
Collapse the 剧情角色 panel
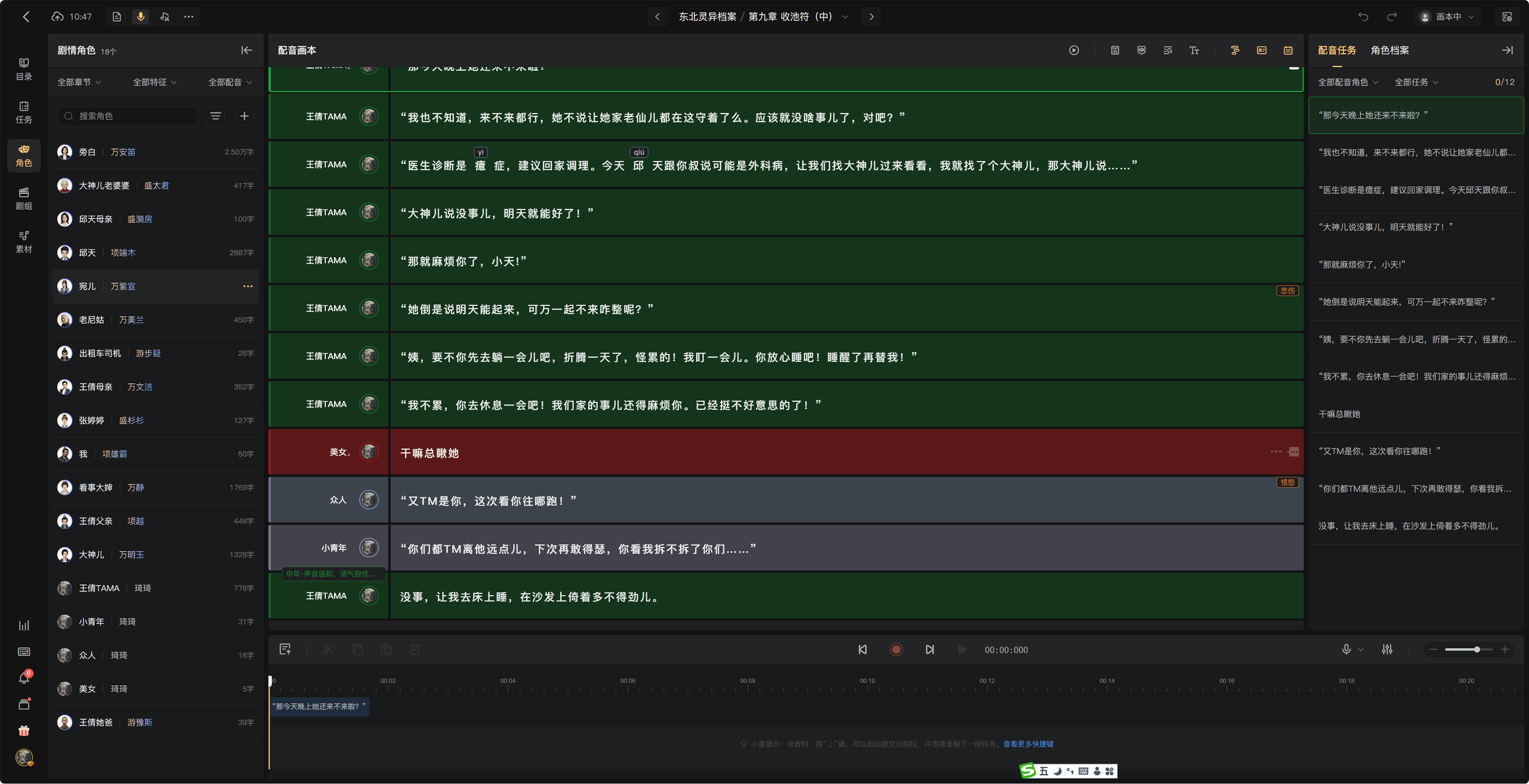tap(246, 51)
